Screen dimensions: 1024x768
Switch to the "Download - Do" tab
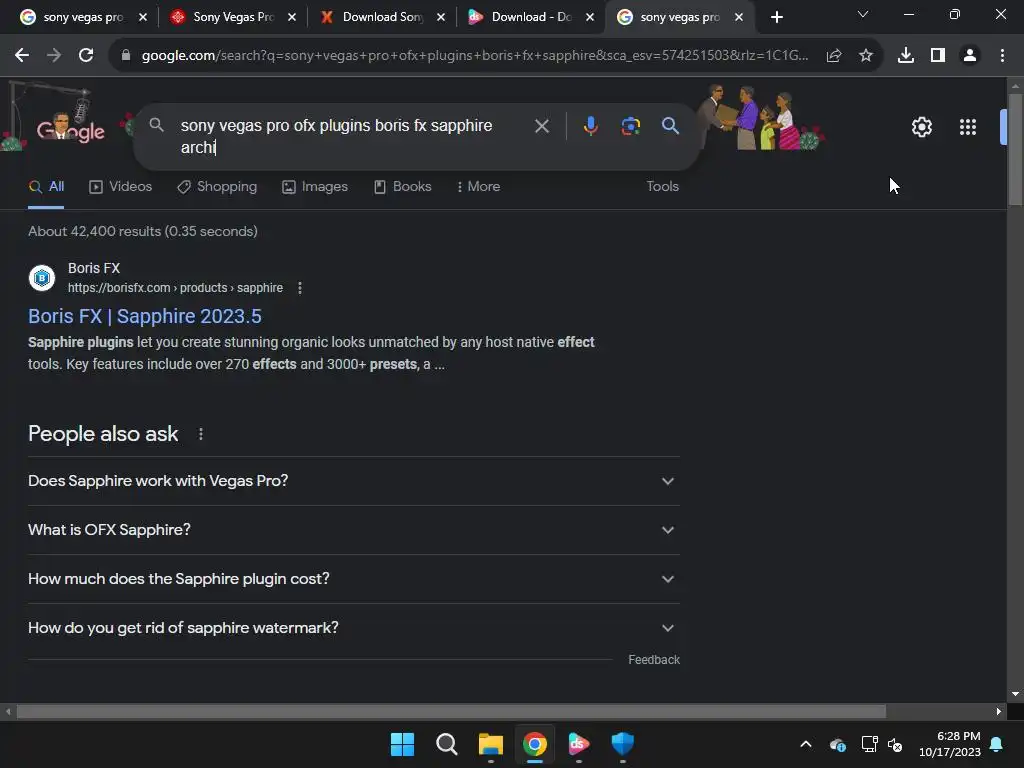click(532, 17)
